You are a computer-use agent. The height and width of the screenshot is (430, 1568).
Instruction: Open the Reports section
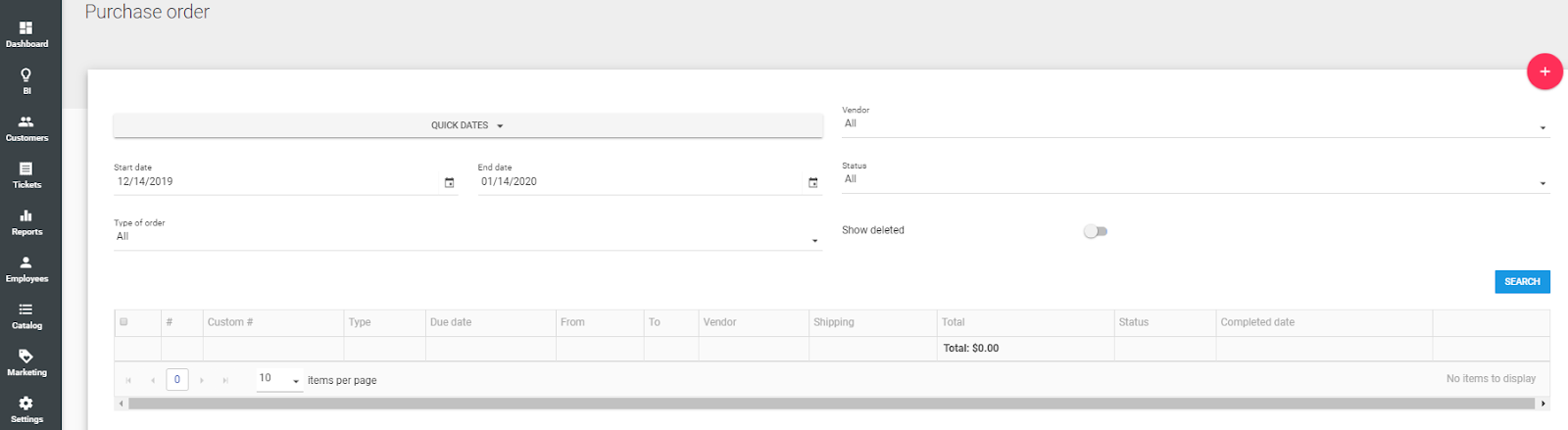[x=26, y=221]
